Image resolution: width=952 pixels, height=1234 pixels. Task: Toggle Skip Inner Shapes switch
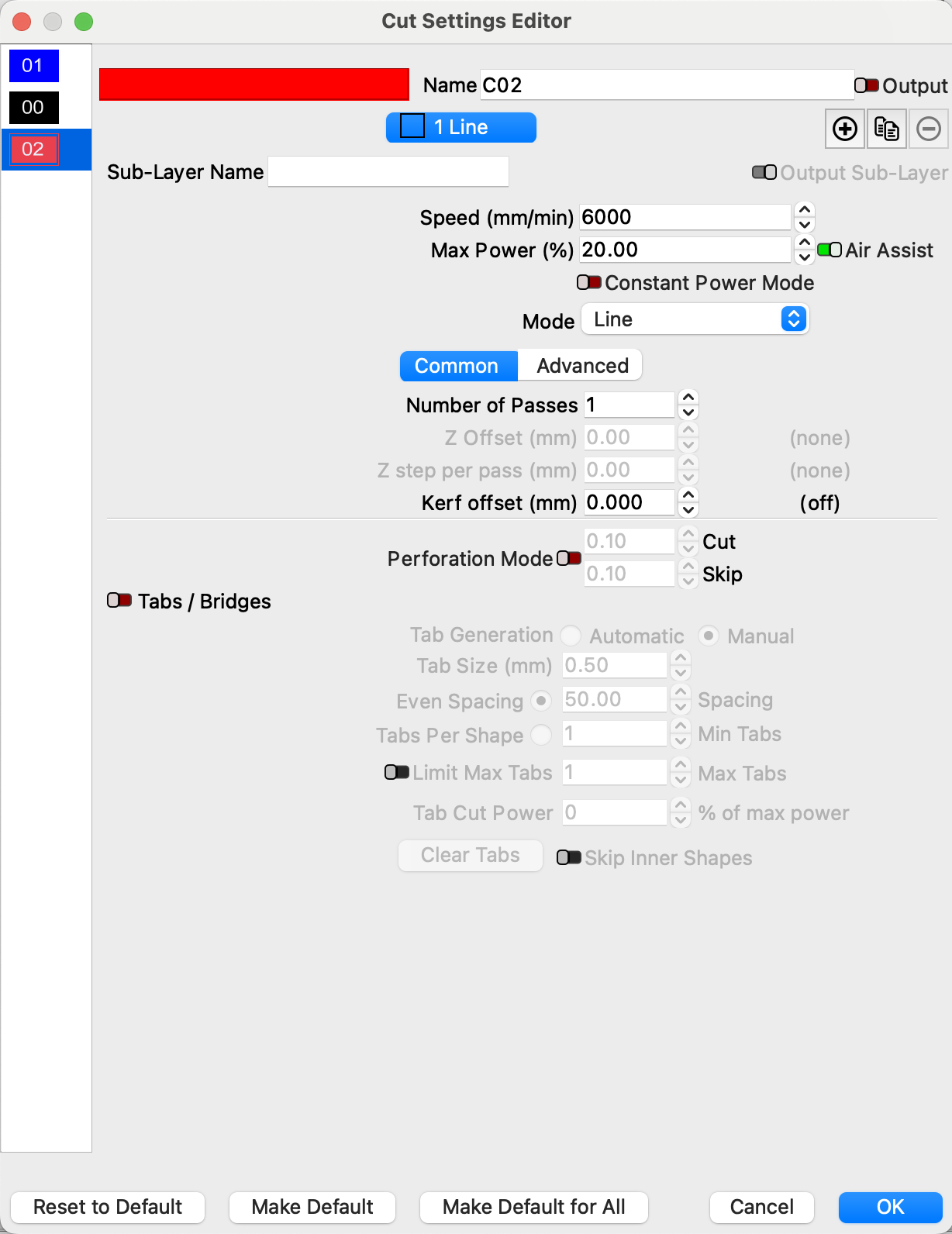point(569,857)
